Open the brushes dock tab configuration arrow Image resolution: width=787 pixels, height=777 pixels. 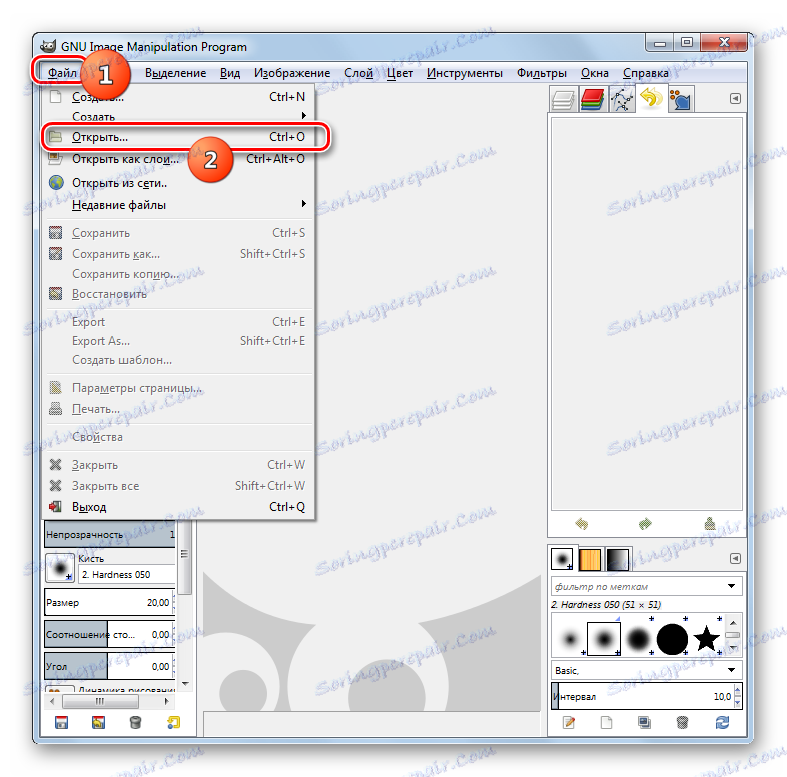pyautogui.click(x=735, y=558)
